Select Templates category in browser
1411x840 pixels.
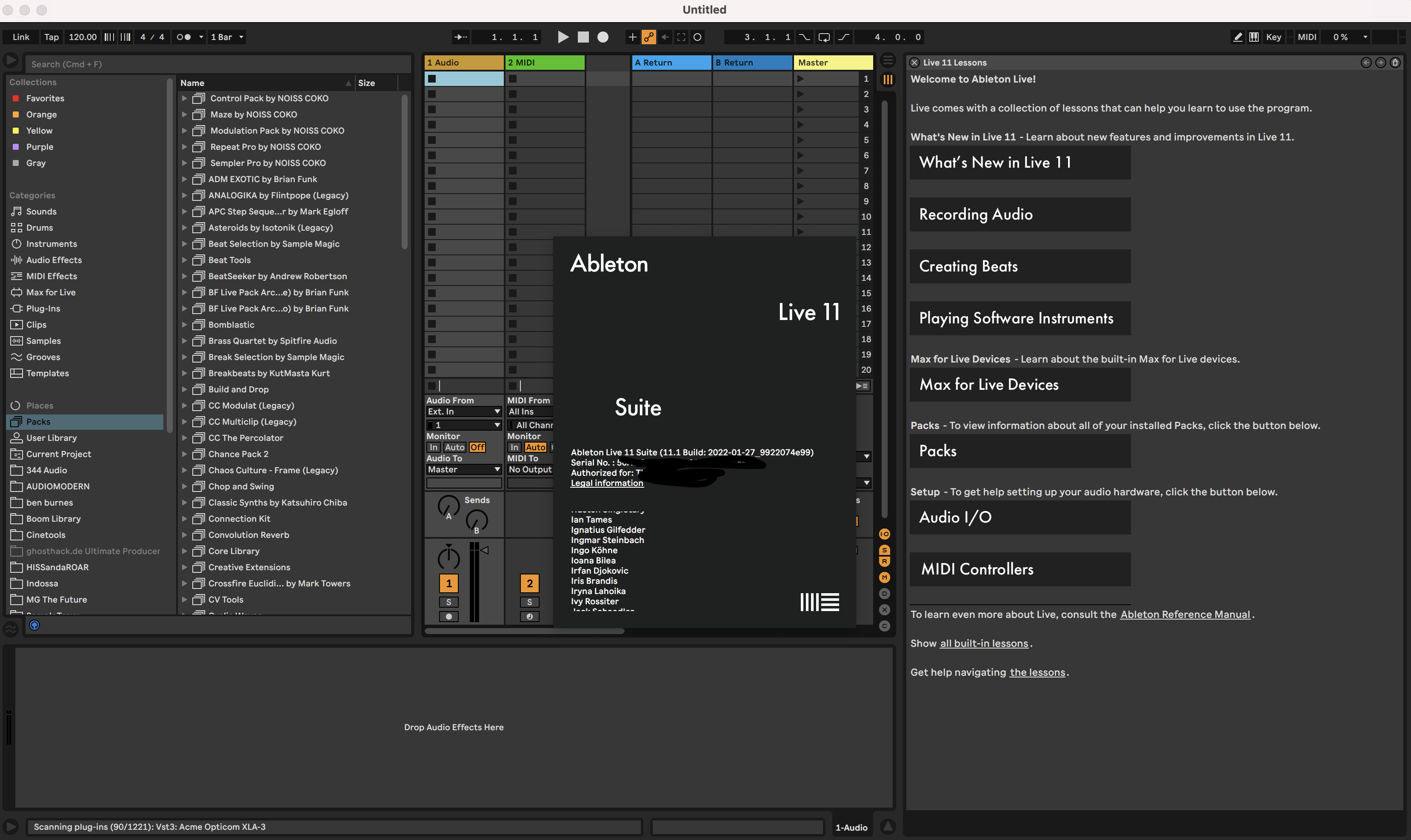pyautogui.click(x=48, y=373)
